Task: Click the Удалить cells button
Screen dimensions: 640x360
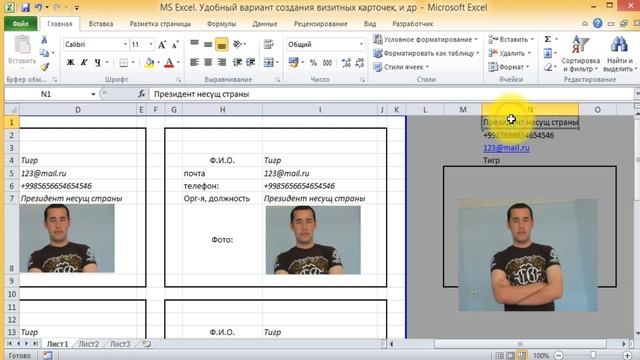Action: coord(509,53)
